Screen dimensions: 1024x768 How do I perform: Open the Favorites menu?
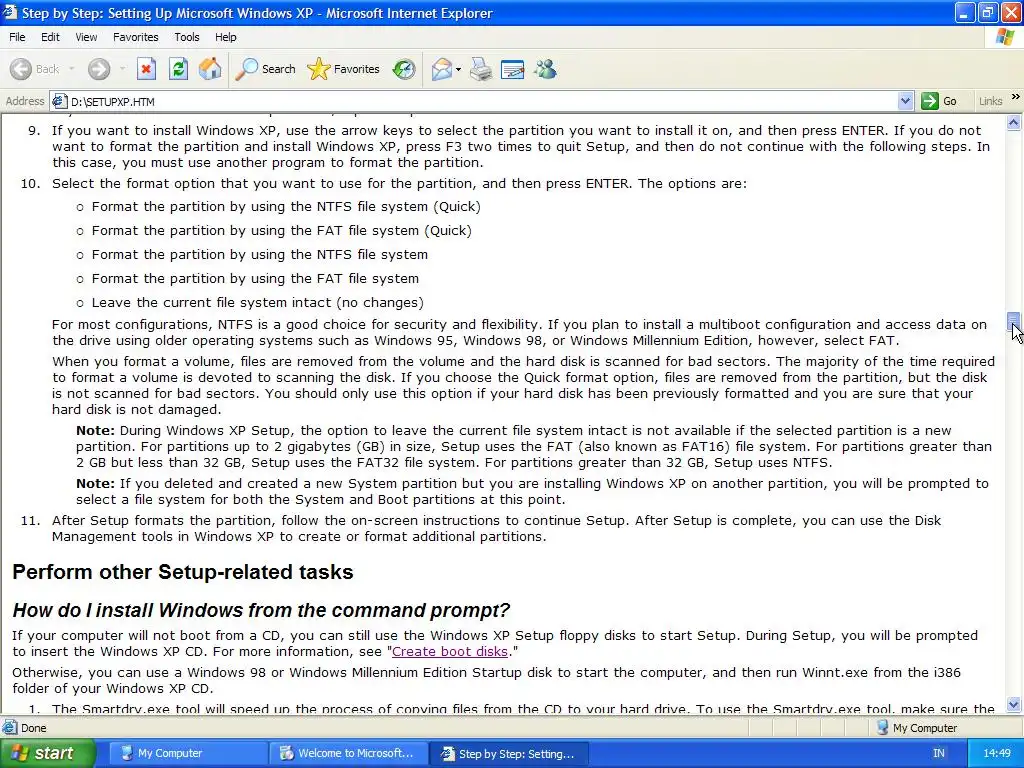tap(135, 37)
